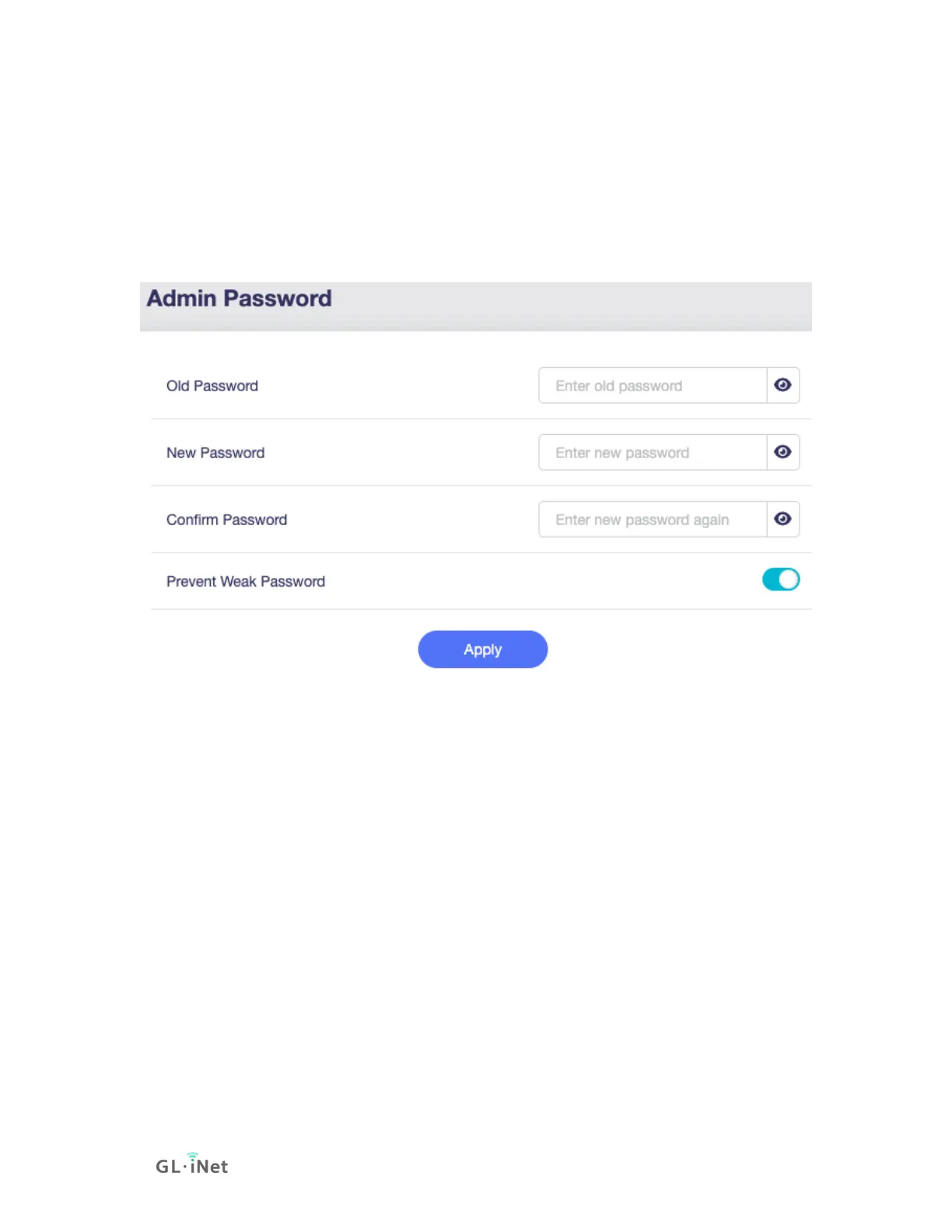
Task: Click the white knob of the weak password toggle
Action: [x=789, y=579]
